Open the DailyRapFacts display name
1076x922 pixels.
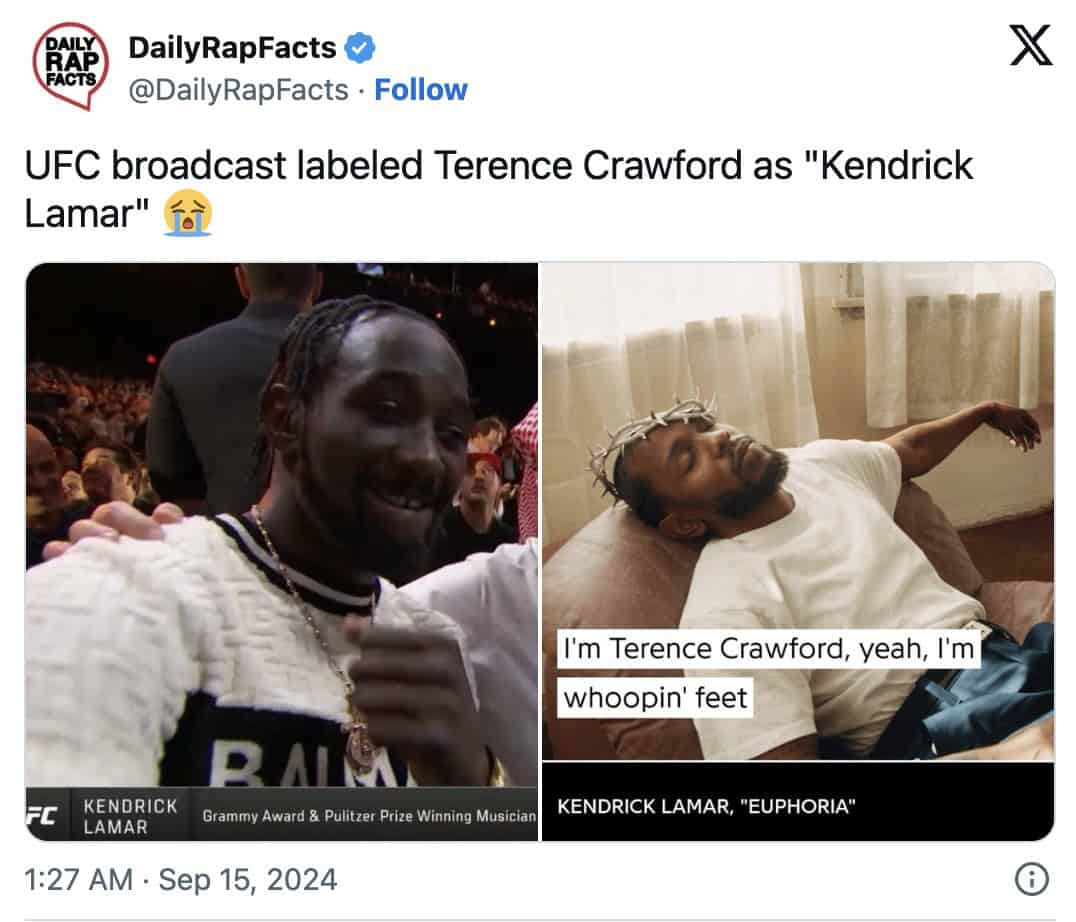pos(232,48)
